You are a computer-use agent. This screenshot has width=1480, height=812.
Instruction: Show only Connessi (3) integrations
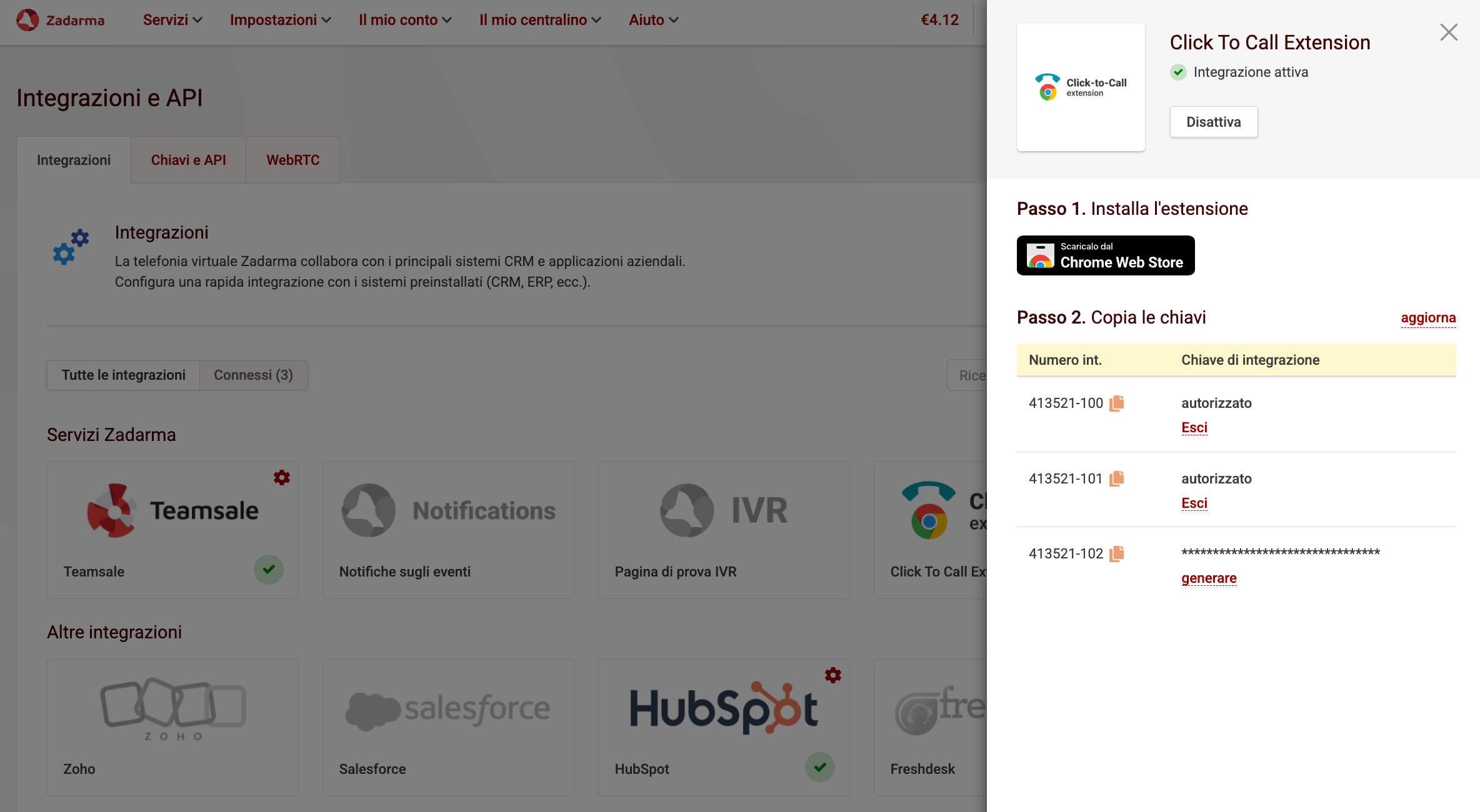point(253,375)
